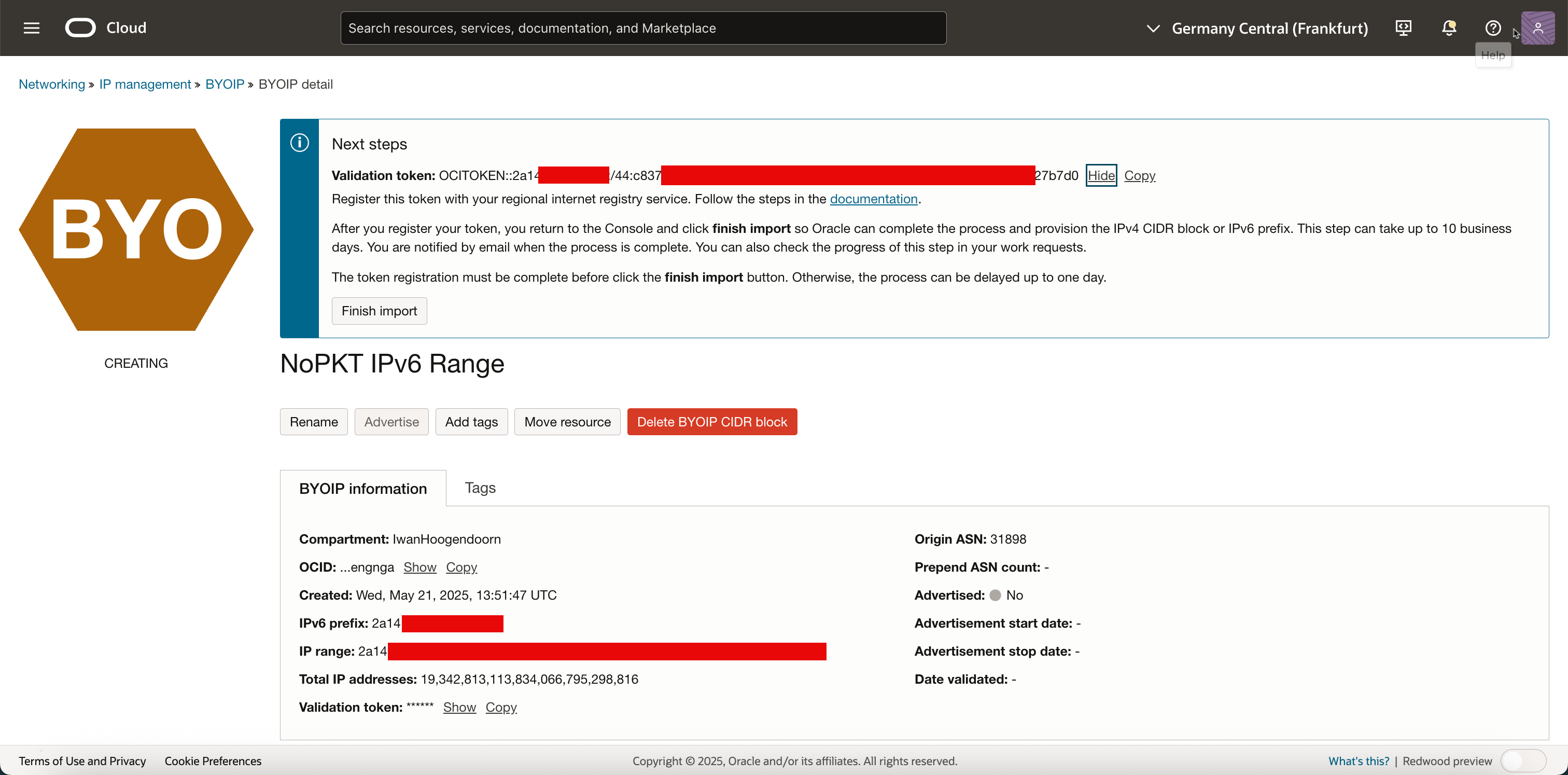Open the user profile avatar menu

pyautogui.click(x=1537, y=28)
